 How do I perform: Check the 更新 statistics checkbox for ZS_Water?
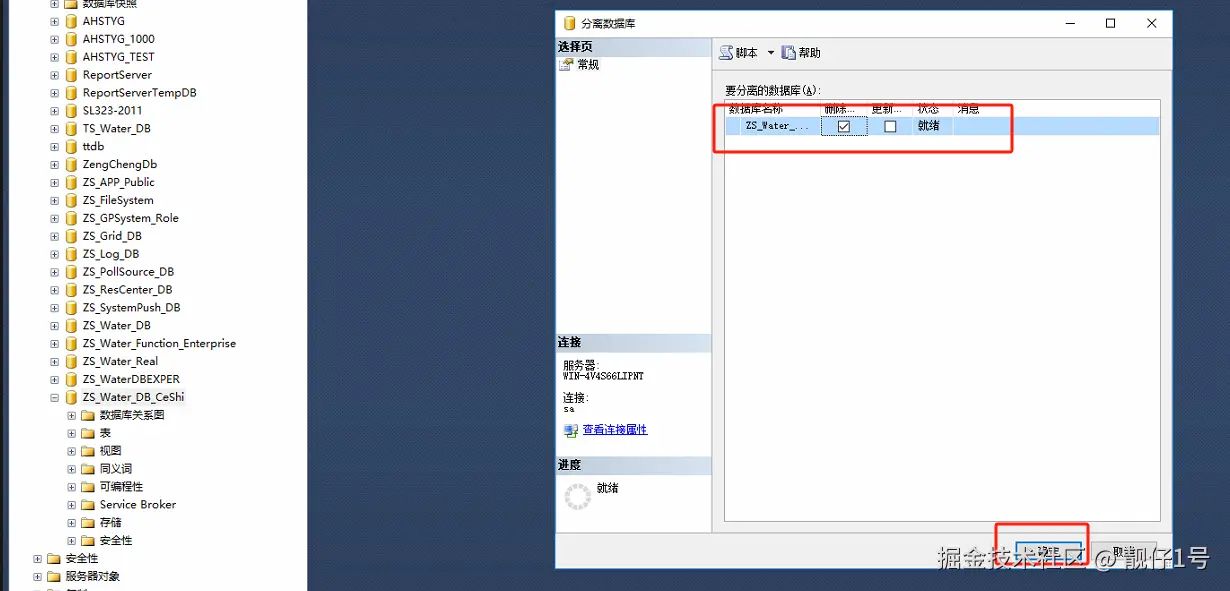[890, 127]
